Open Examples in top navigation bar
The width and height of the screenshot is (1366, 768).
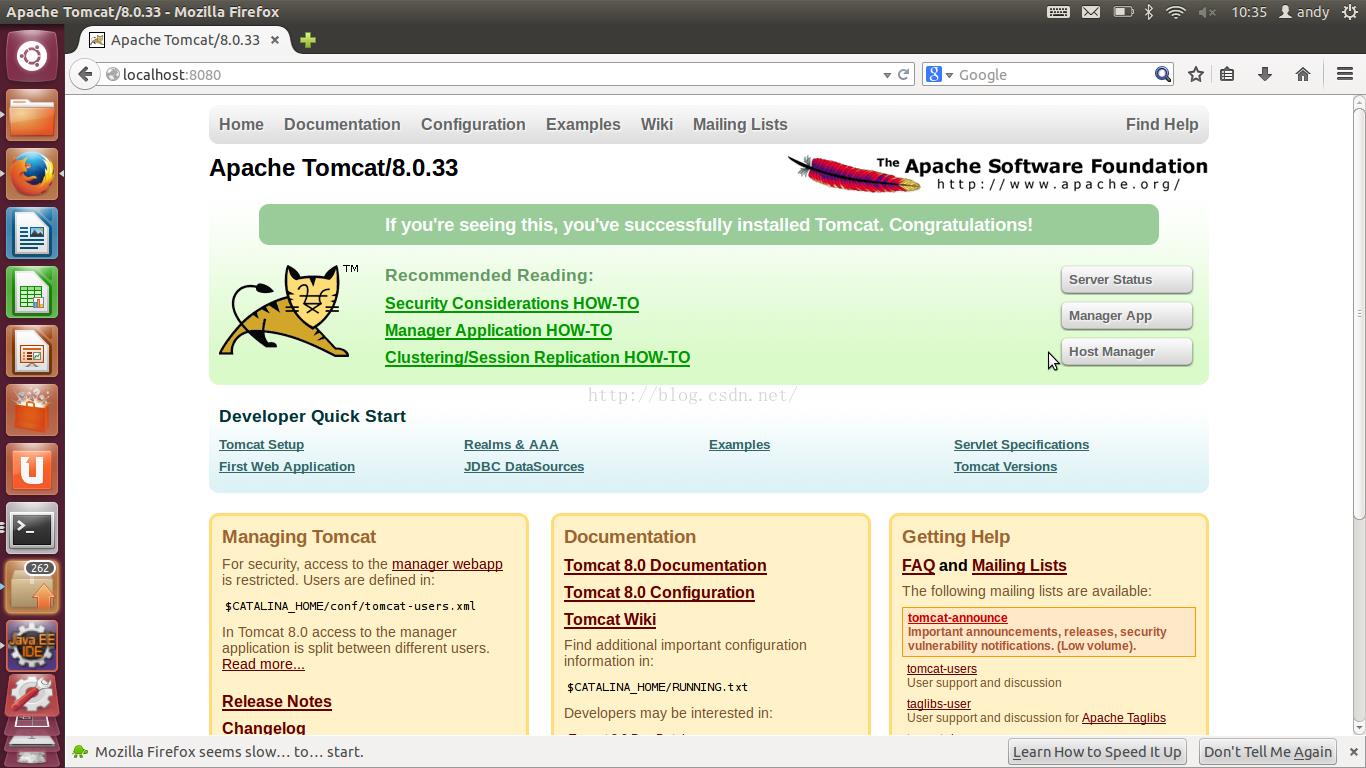(583, 124)
